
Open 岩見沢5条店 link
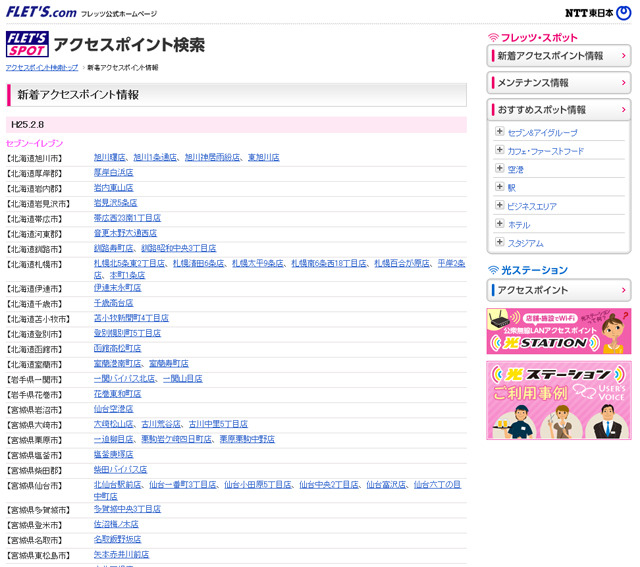116,202
